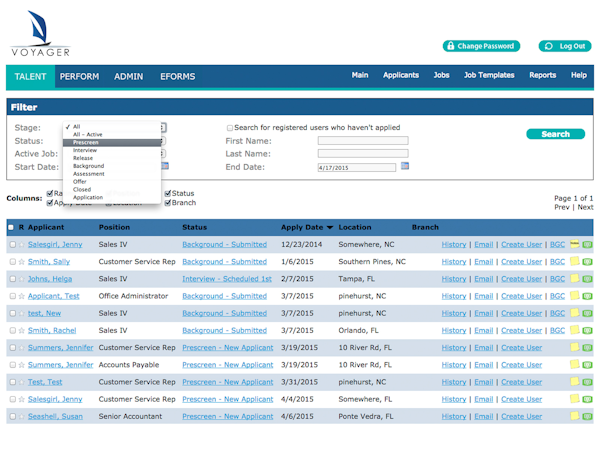The height and width of the screenshot is (450, 600).
Task: Toggle the Branch column checkbox
Action: pos(167,203)
